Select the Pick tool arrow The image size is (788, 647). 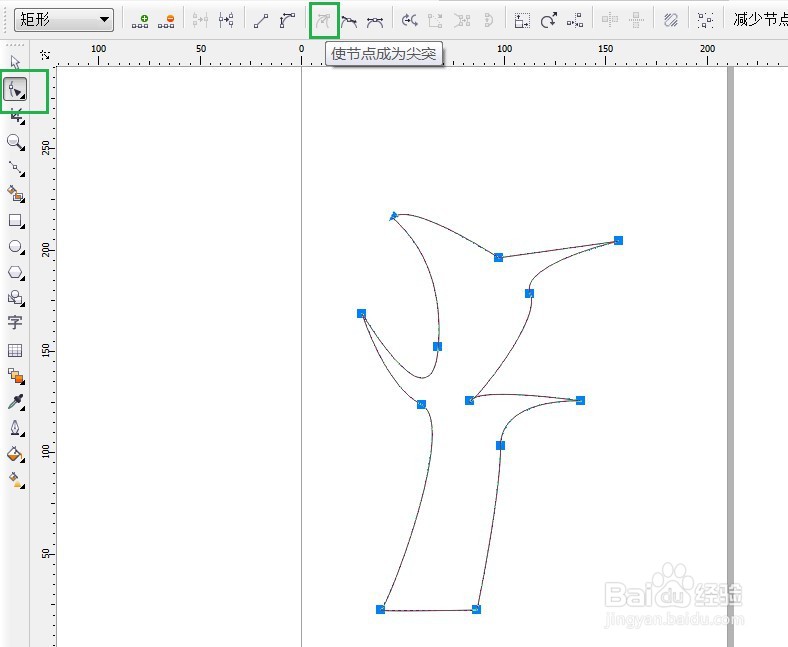pos(15,62)
